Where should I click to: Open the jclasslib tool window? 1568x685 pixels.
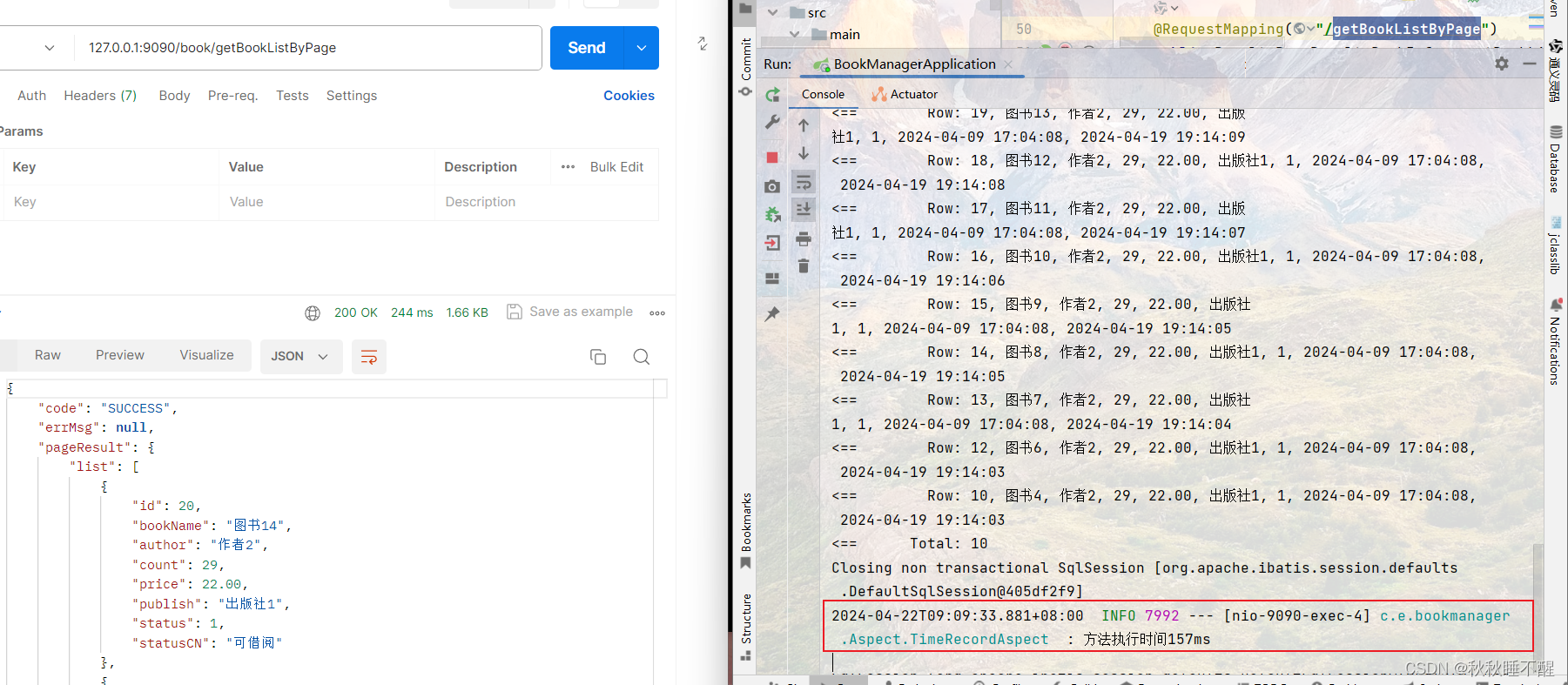1556,245
